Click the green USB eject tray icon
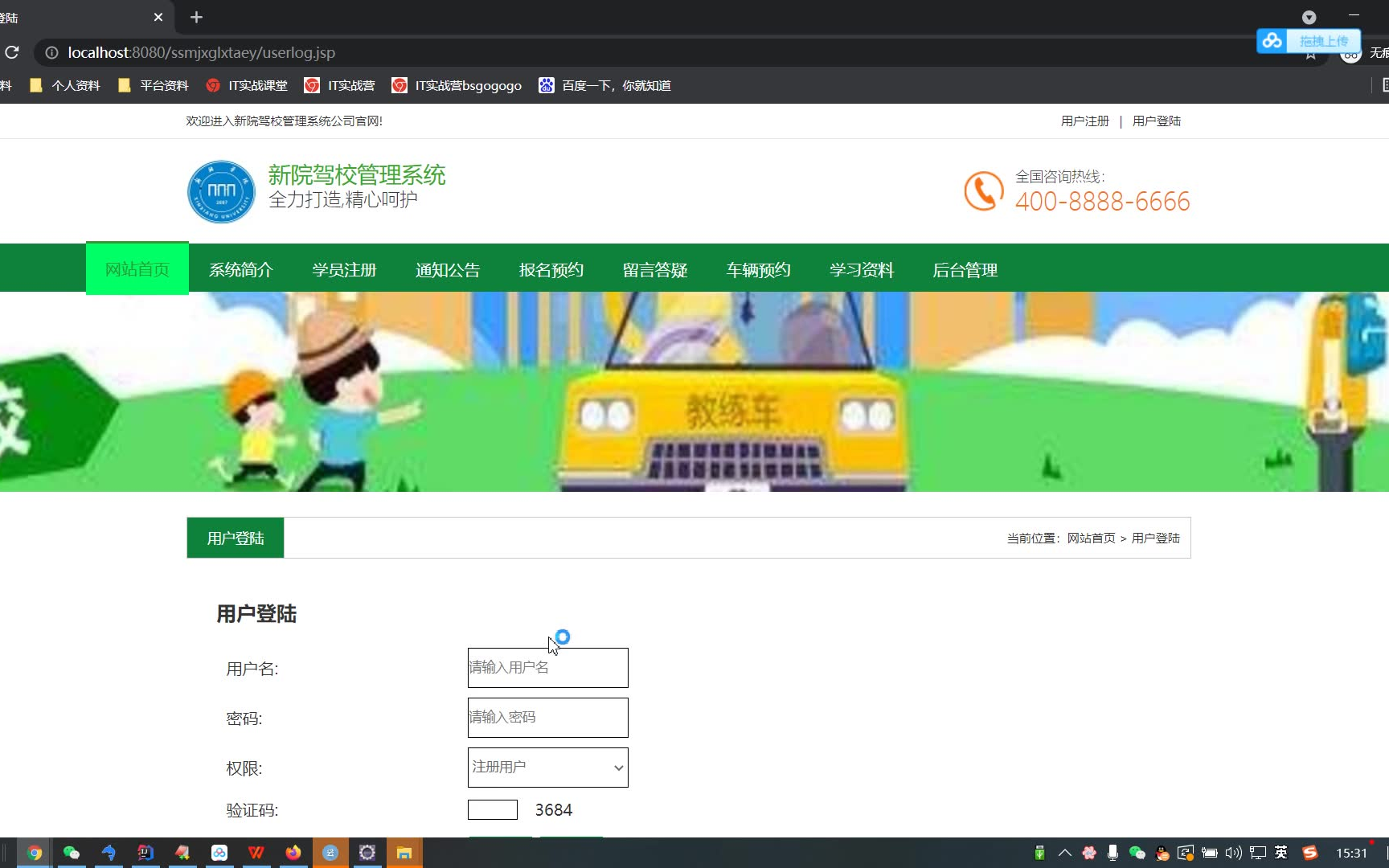This screenshot has width=1389, height=868. point(1039,853)
